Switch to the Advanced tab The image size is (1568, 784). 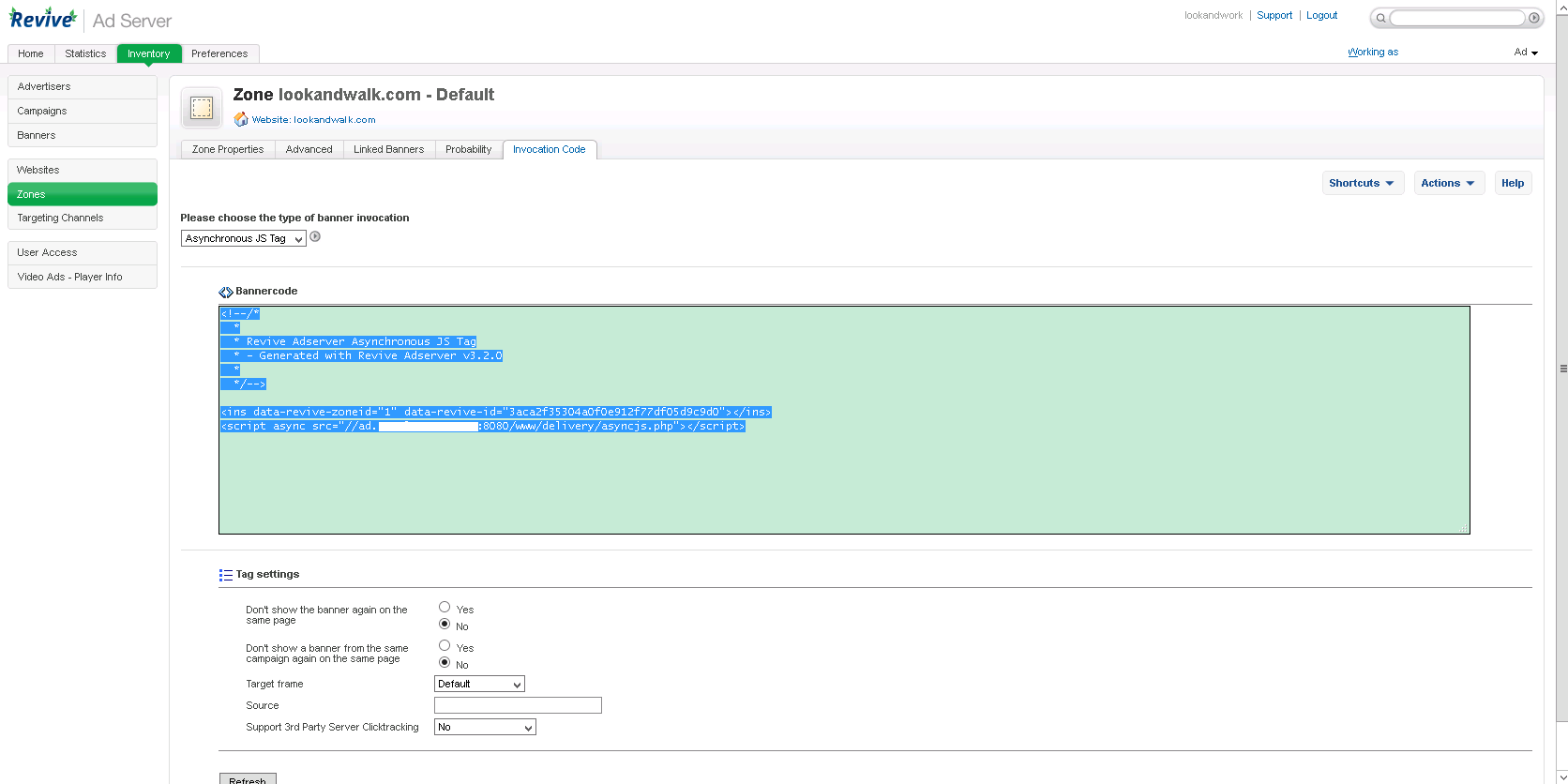(309, 149)
